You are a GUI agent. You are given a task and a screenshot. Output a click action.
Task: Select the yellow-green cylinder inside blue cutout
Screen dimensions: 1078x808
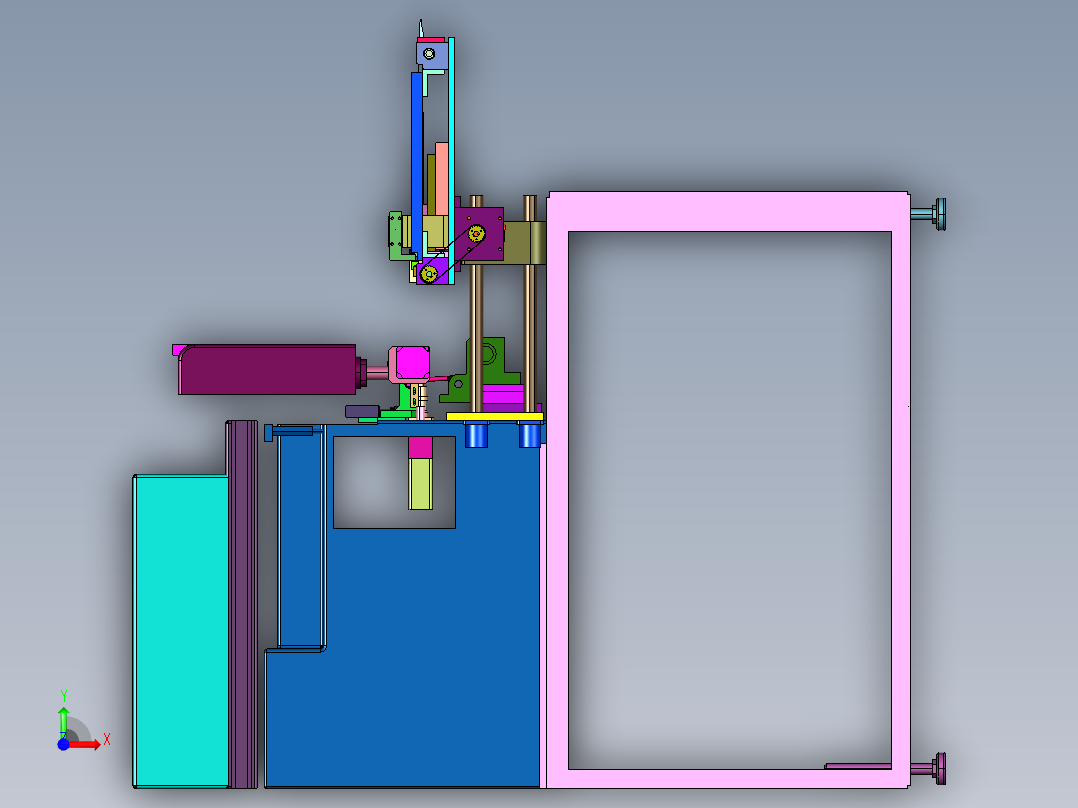click(x=420, y=484)
